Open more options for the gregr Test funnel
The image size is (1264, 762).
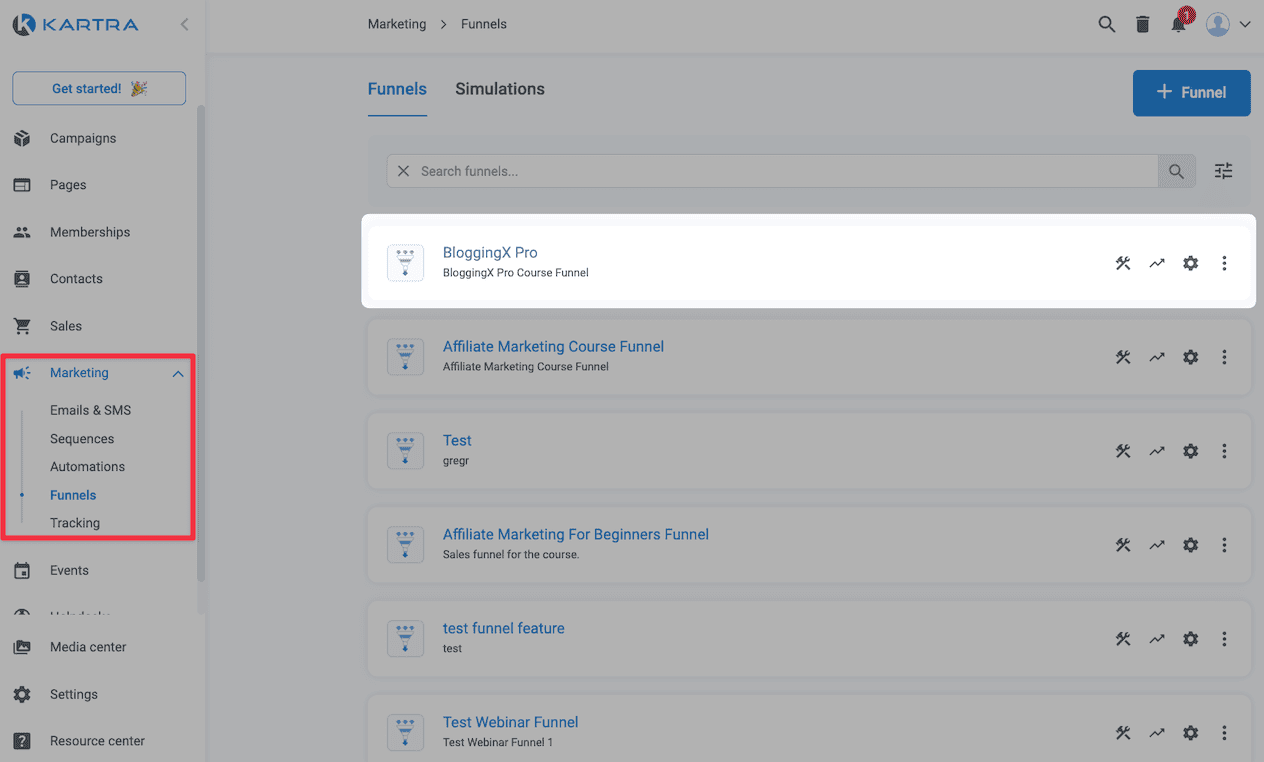click(x=1224, y=451)
